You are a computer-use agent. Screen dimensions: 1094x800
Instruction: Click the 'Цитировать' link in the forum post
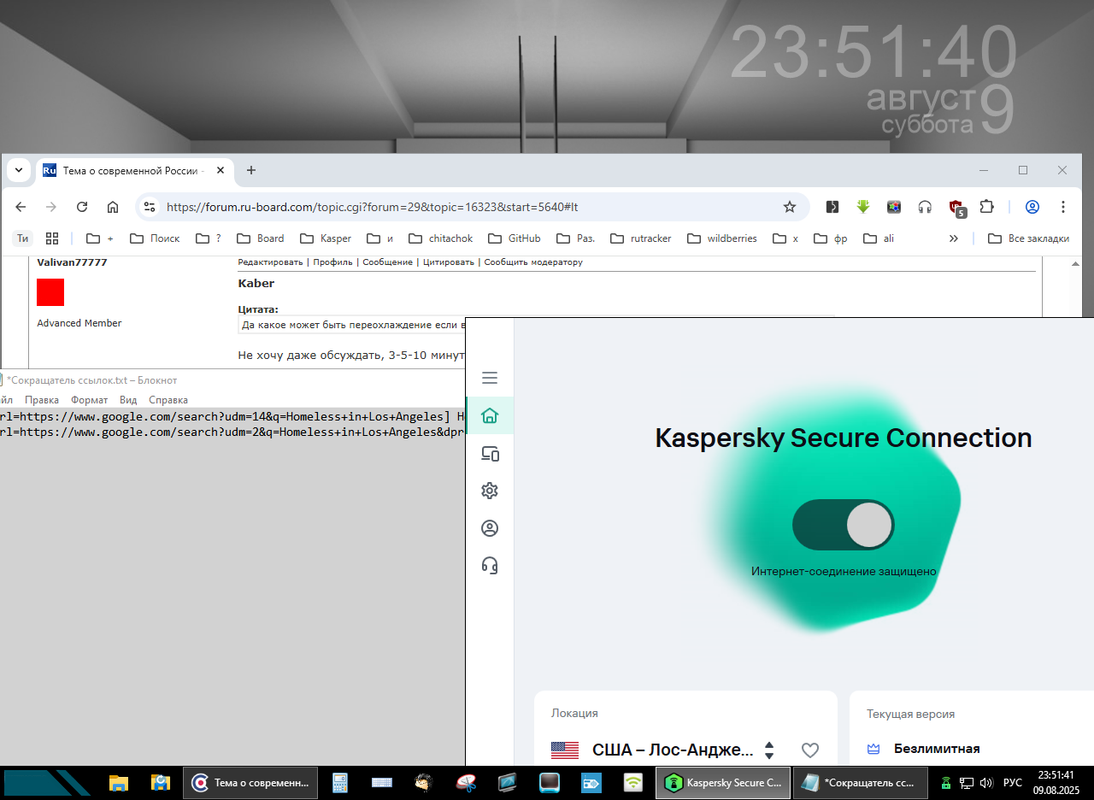[x=448, y=262]
